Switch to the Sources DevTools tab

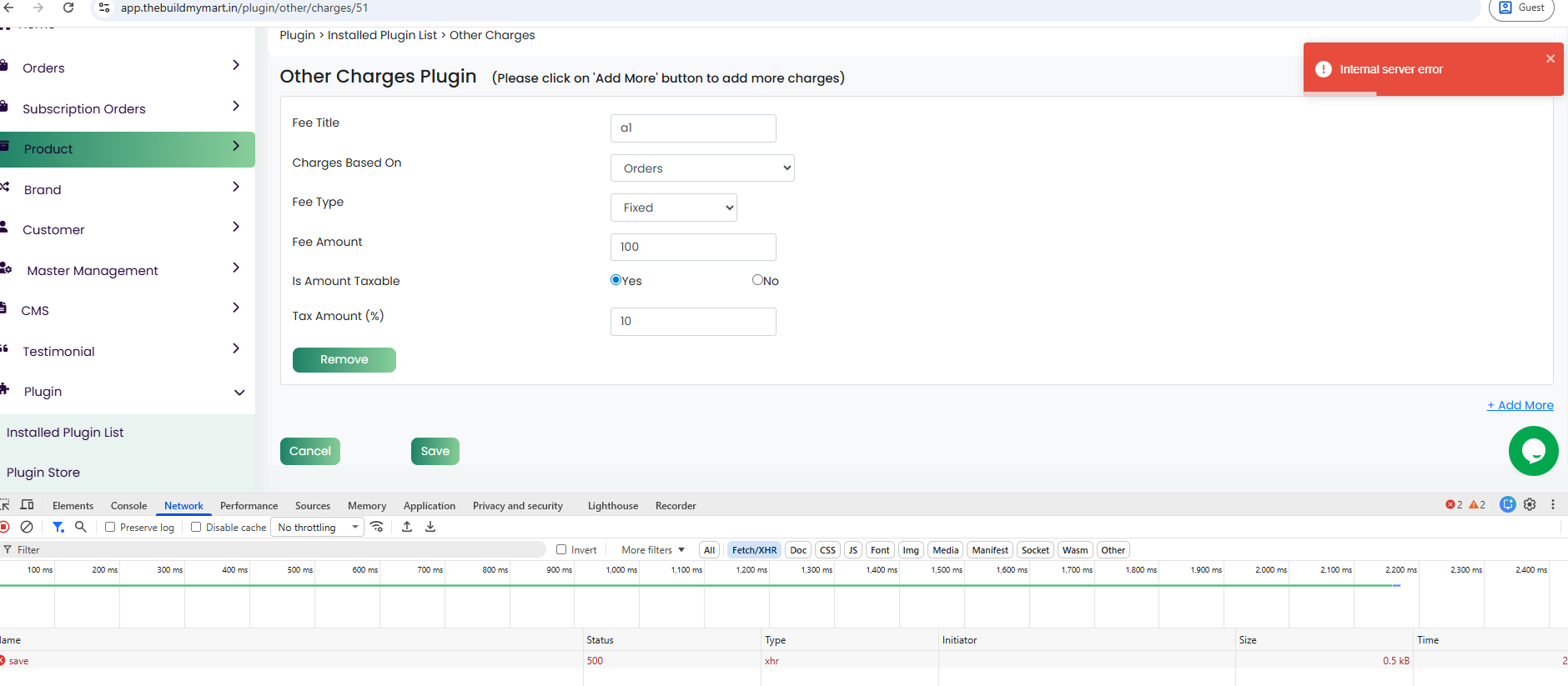tap(313, 506)
